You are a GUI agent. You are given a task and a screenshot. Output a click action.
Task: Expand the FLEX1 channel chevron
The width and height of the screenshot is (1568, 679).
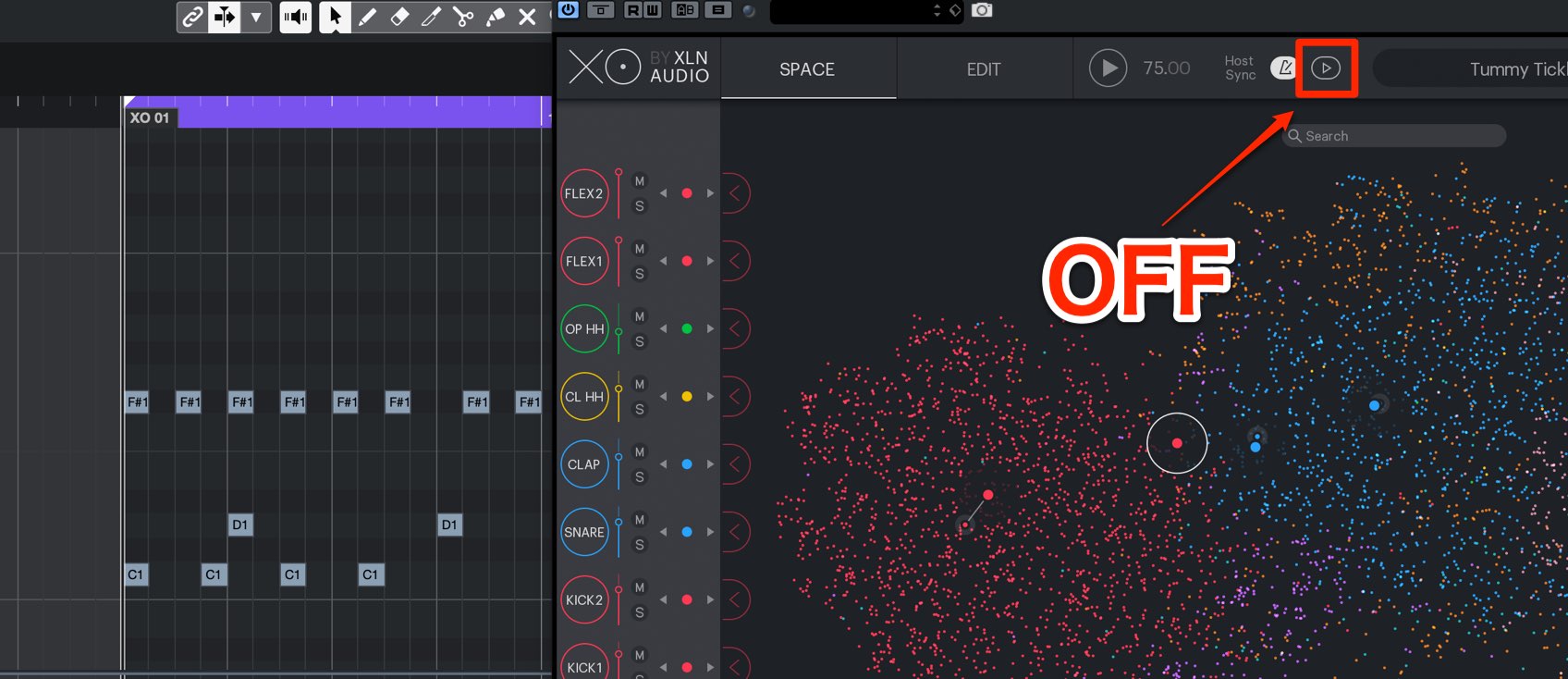click(x=735, y=261)
